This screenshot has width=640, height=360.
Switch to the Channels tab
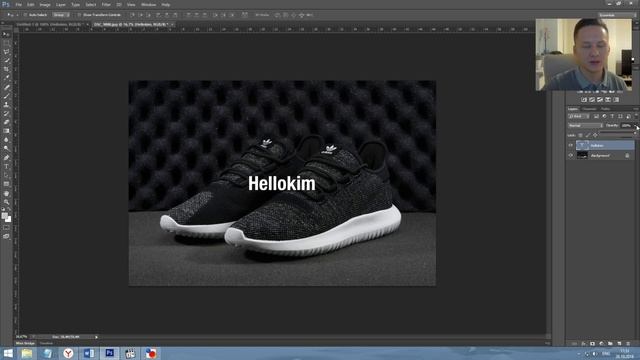click(x=589, y=109)
